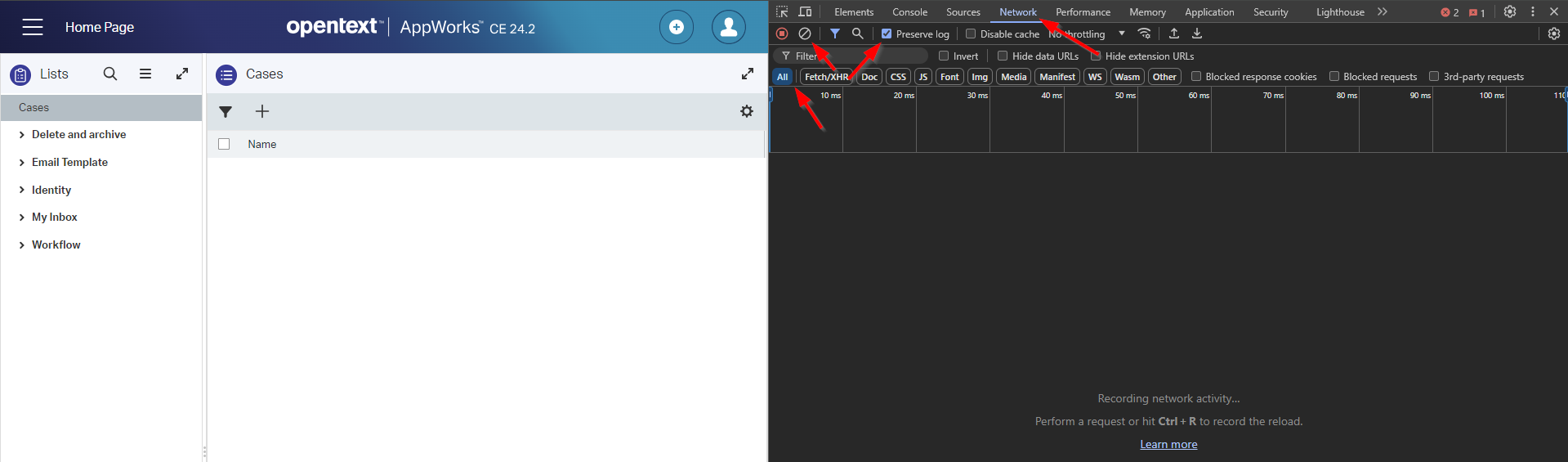The image size is (1568, 462).
Task: Switch to the Console tab in DevTools
Action: tap(909, 12)
